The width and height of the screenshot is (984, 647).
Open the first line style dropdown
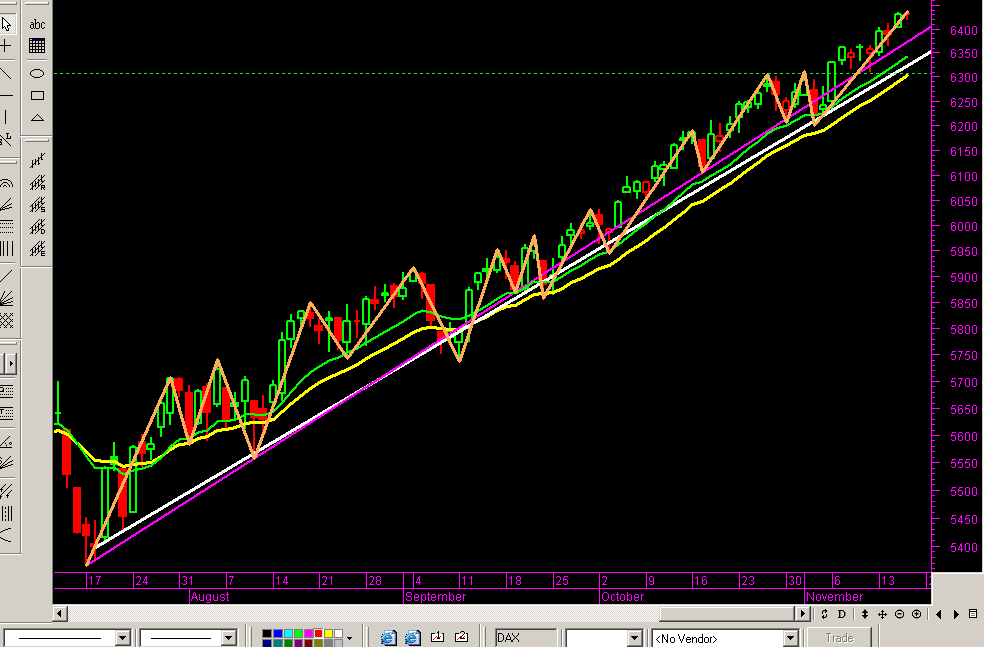122,638
